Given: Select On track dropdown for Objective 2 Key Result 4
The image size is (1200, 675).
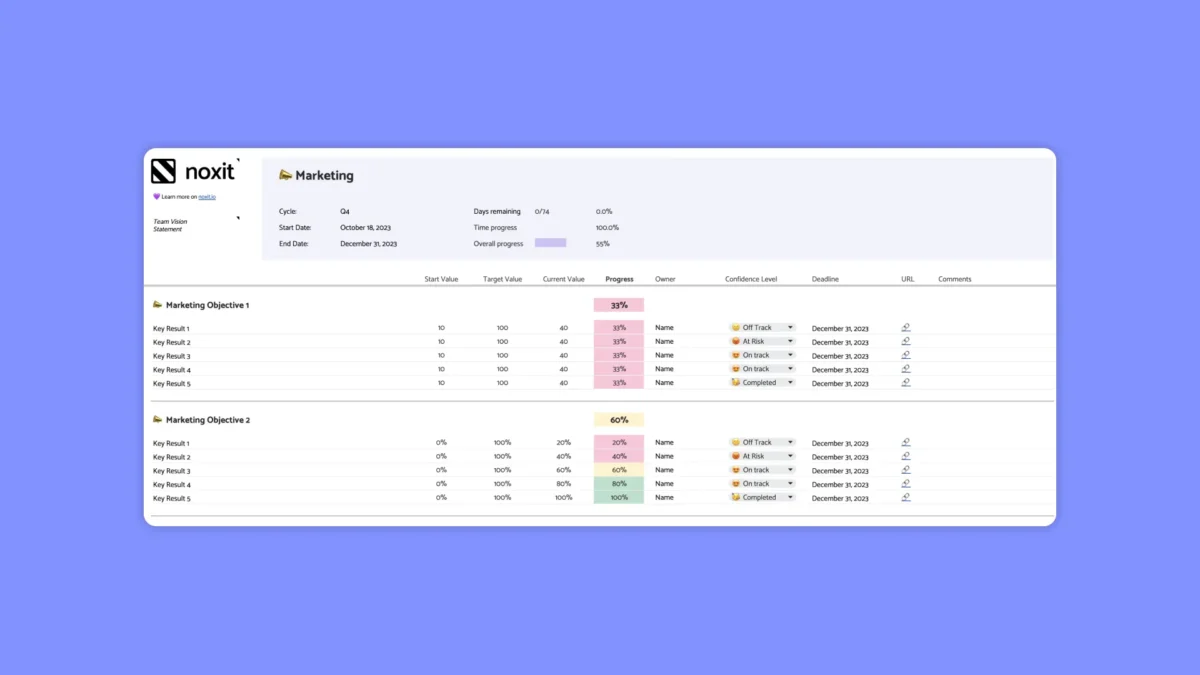Looking at the screenshot, I should tap(762, 484).
